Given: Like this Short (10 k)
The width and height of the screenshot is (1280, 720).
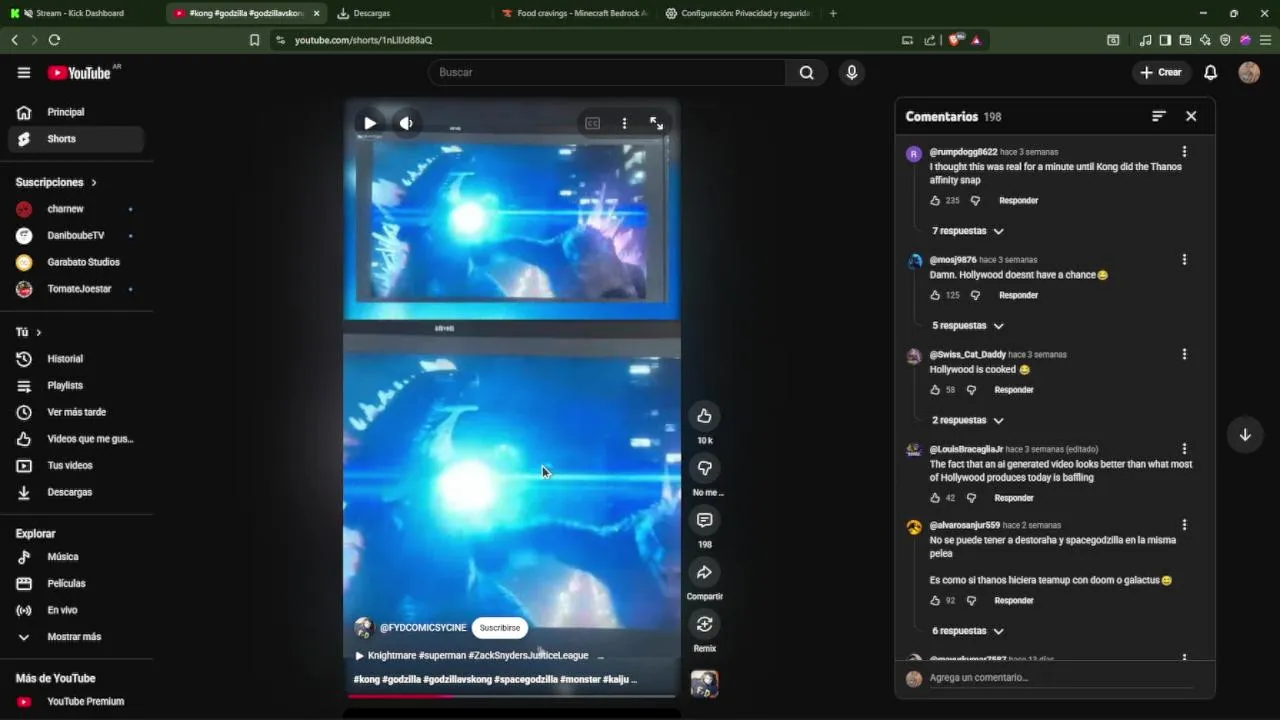Looking at the screenshot, I should (x=704, y=415).
